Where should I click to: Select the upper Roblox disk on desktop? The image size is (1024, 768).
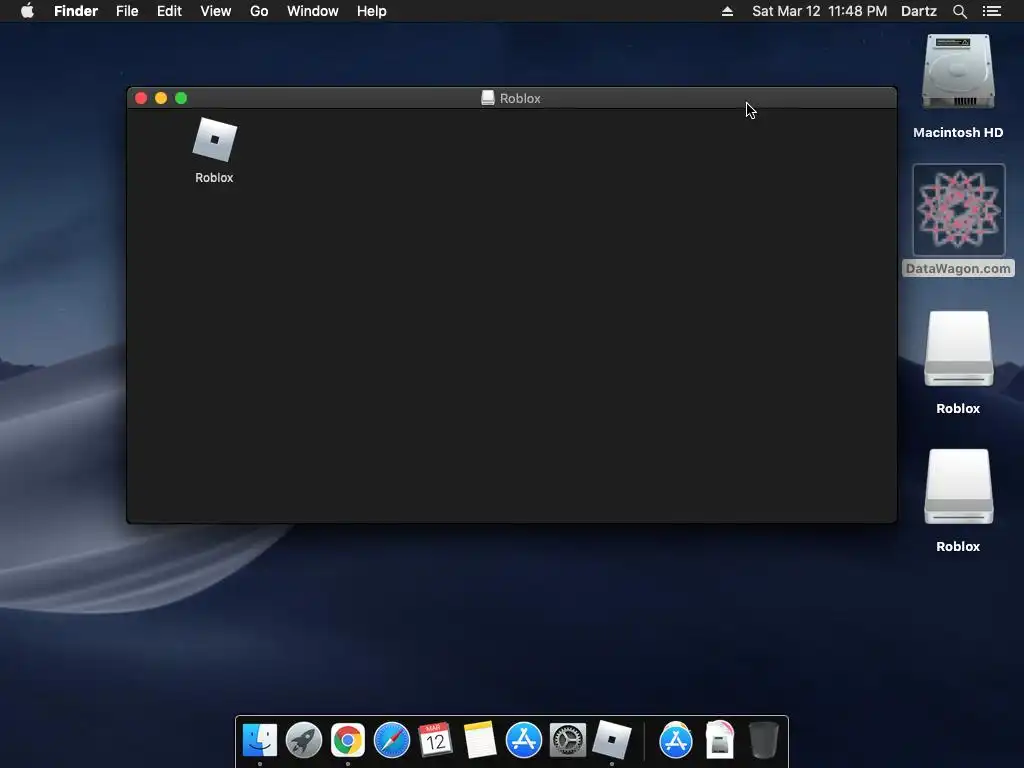pos(958,349)
